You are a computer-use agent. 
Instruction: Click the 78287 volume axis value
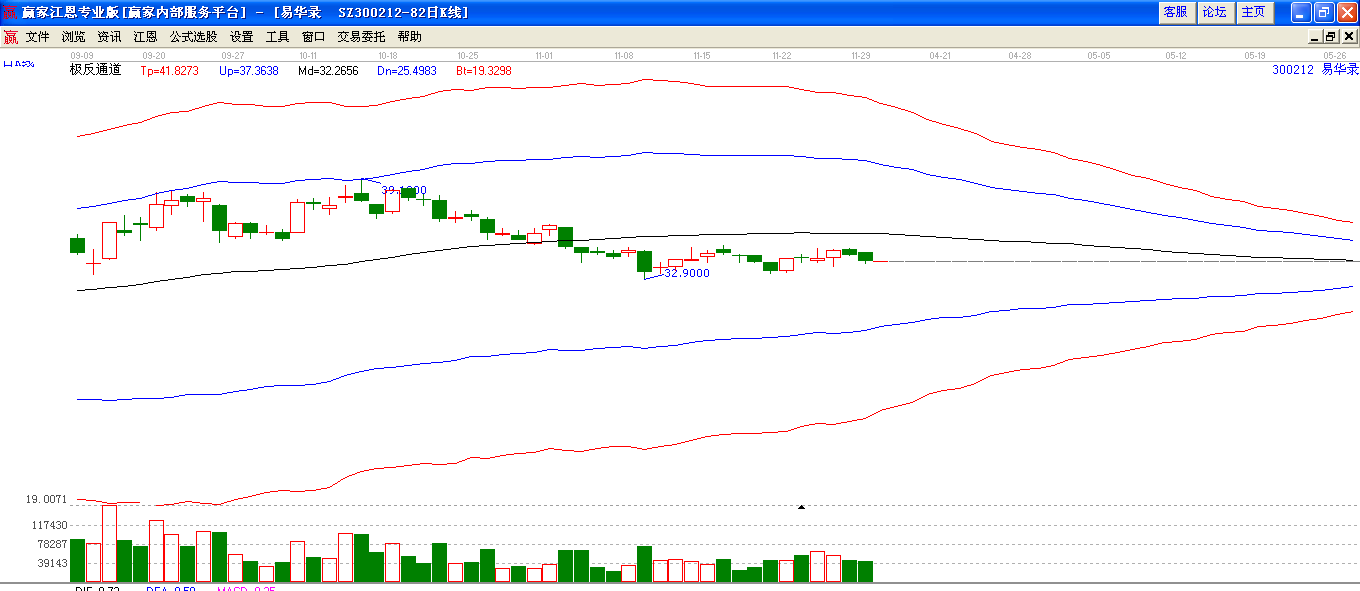52,544
